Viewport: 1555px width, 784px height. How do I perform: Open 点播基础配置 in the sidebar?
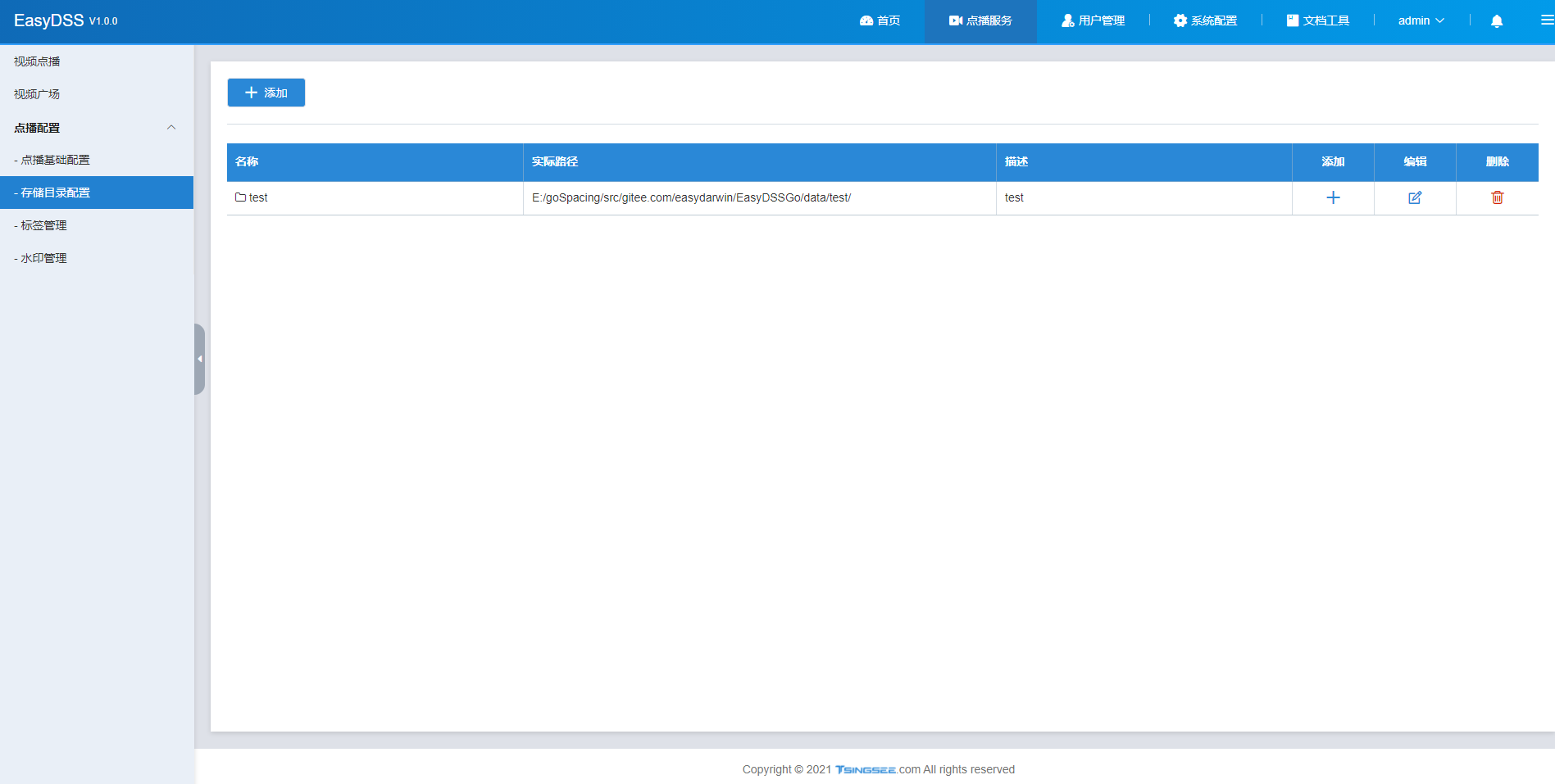(96, 160)
